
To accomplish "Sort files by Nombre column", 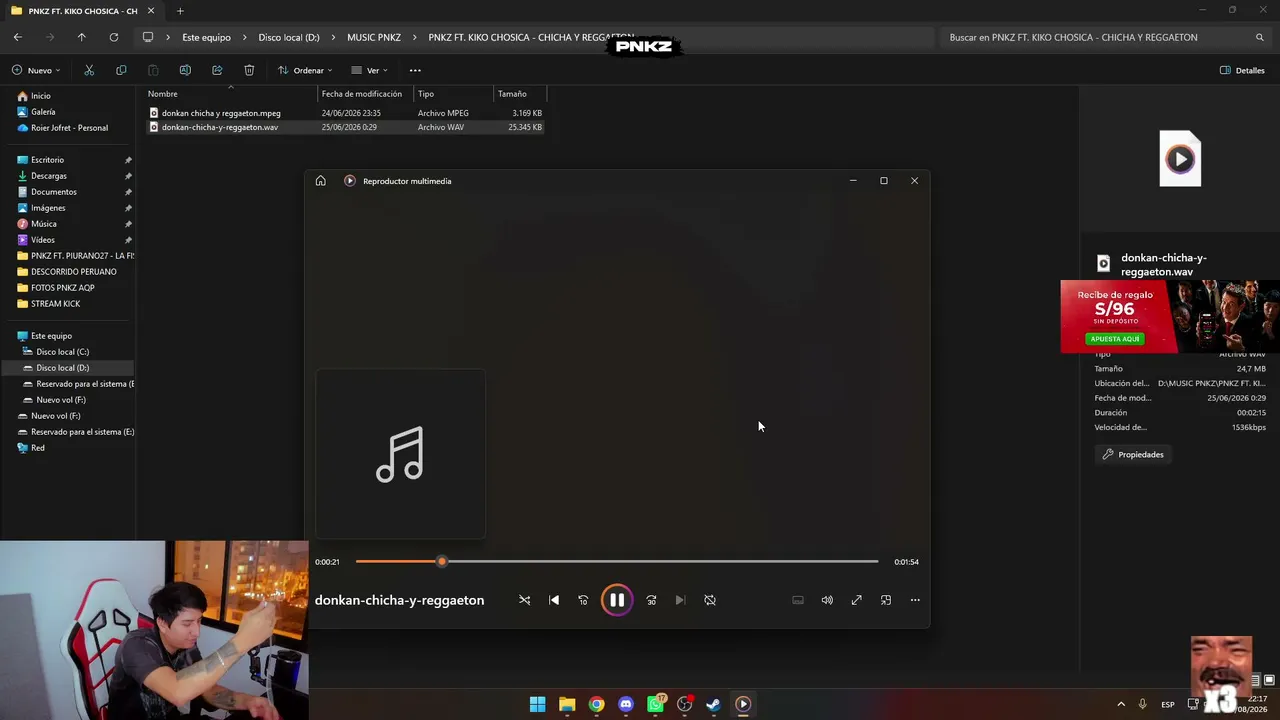I will click(230, 94).
